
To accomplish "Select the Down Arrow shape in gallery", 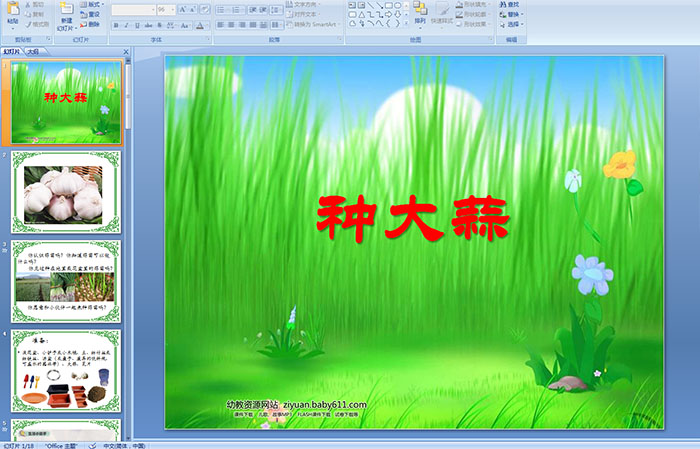I will tap(398, 14).
